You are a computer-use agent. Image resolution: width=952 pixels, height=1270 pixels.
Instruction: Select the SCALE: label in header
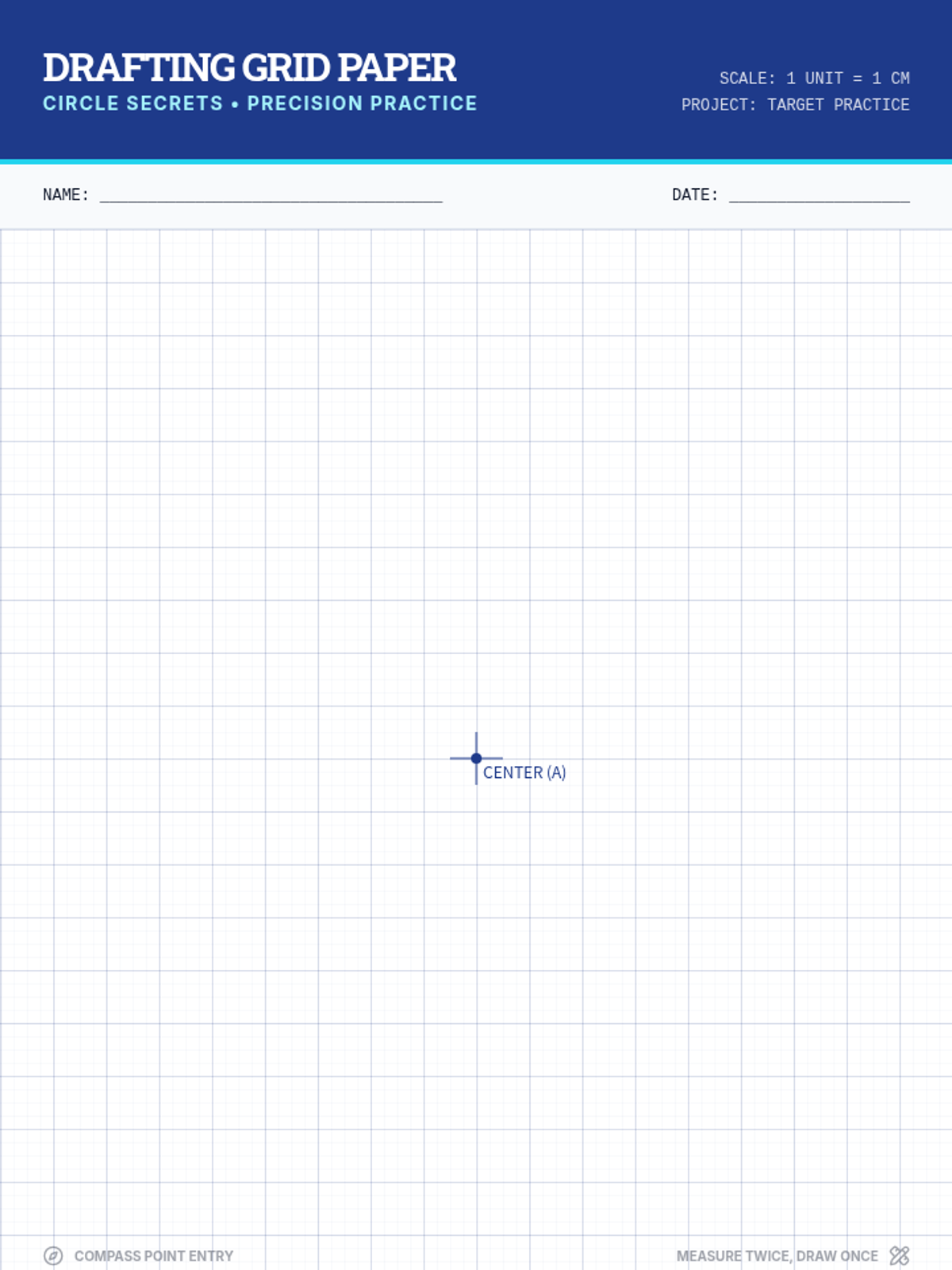click(x=747, y=79)
